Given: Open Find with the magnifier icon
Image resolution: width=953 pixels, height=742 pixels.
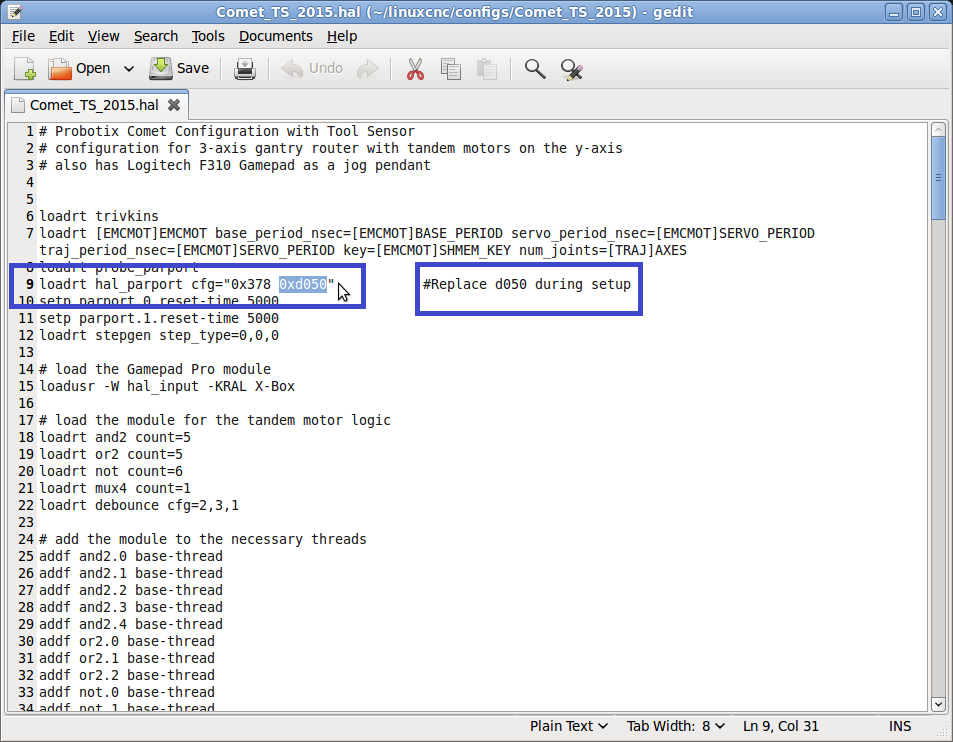Looking at the screenshot, I should coord(535,69).
